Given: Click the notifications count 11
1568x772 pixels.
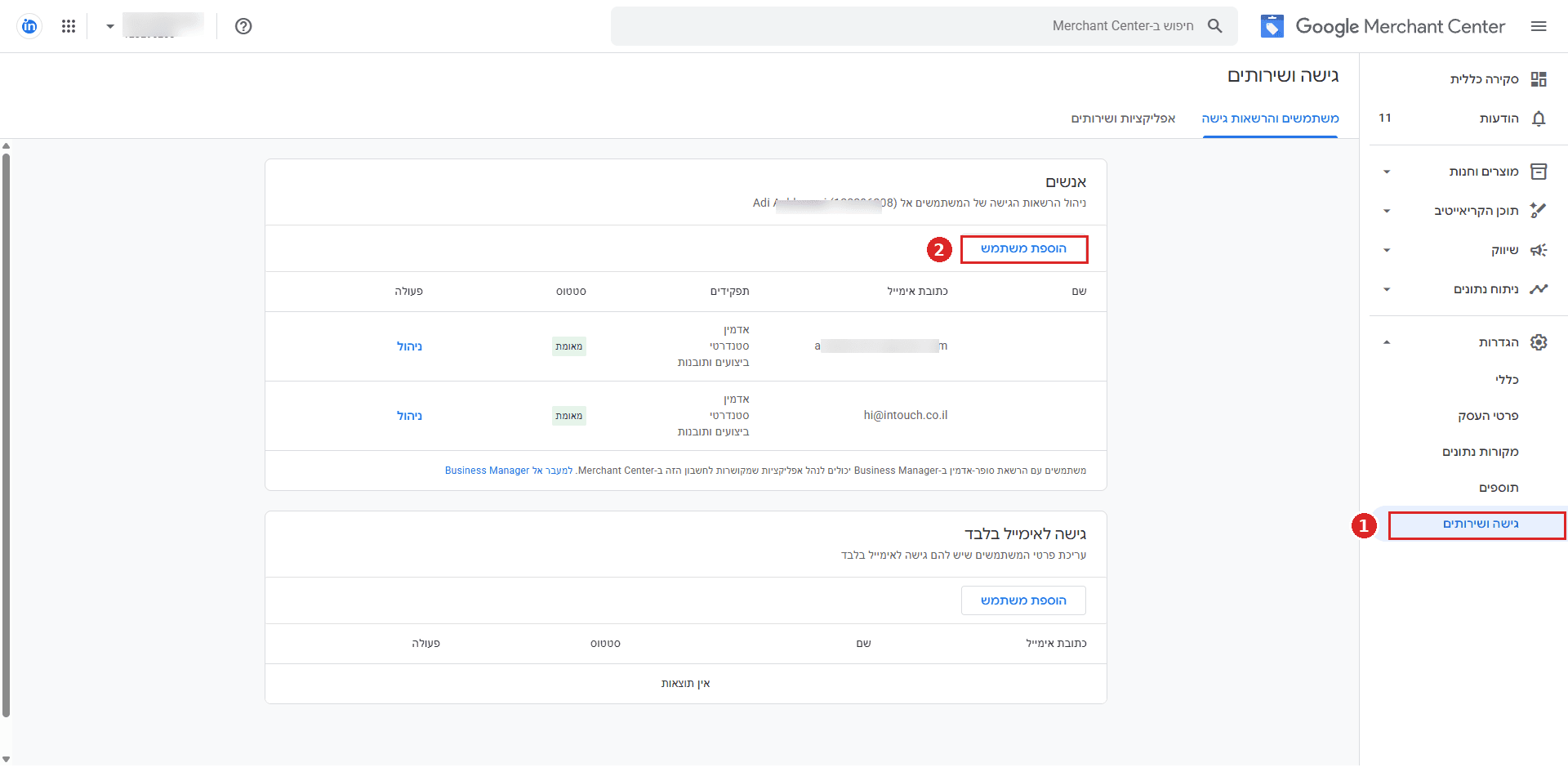Looking at the screenshot, I should [x=1385, y=118].
